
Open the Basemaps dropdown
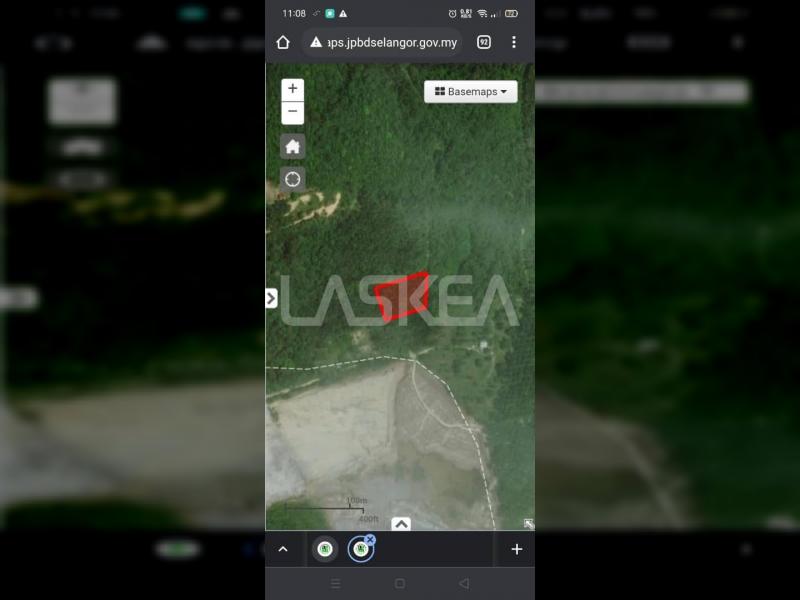coord(470,92)
